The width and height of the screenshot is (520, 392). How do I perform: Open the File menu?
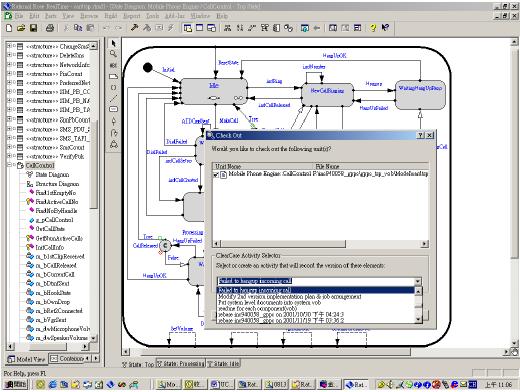coord(19,16)
